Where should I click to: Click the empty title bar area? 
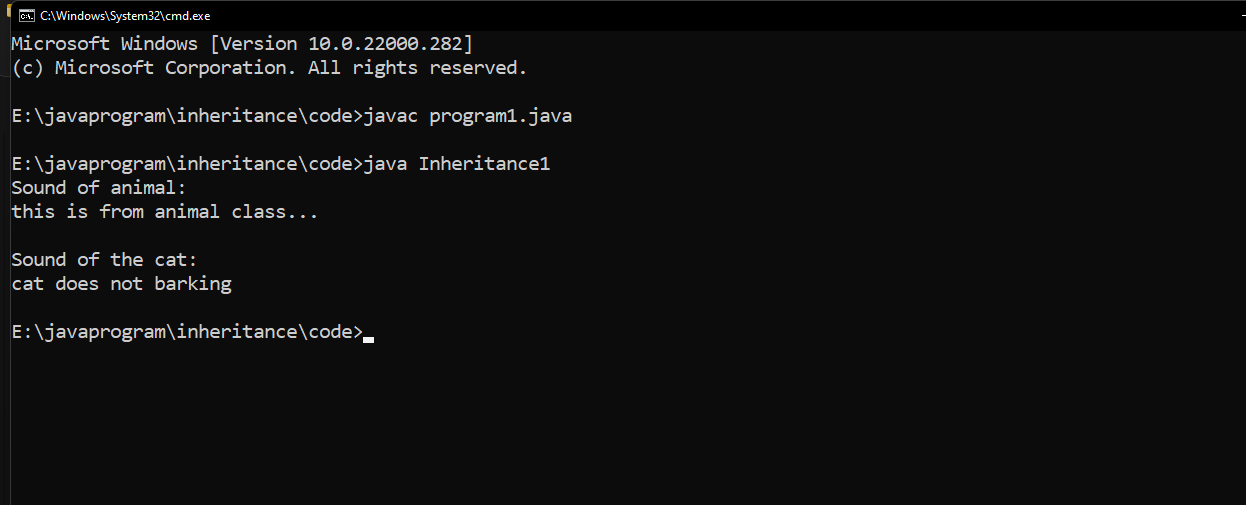click(700, 15)
